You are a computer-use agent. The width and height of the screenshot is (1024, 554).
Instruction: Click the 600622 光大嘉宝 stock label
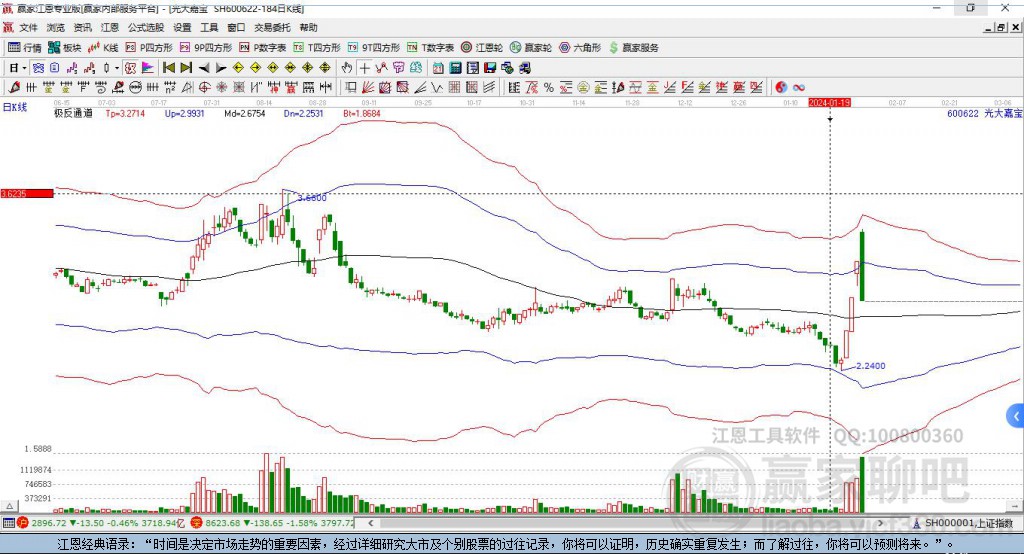pos(985,113)
